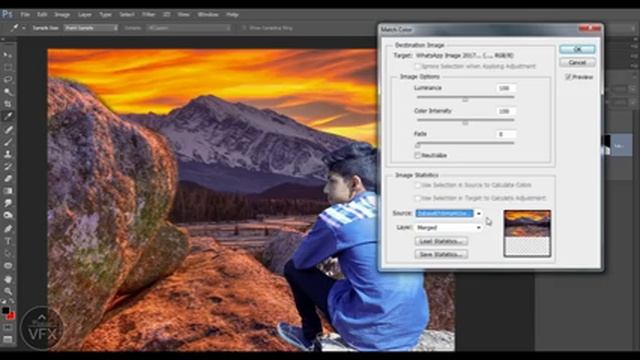This screenshot has width=640, height=360.
Task: Click the Fade value field
Action: pos(506,134)
